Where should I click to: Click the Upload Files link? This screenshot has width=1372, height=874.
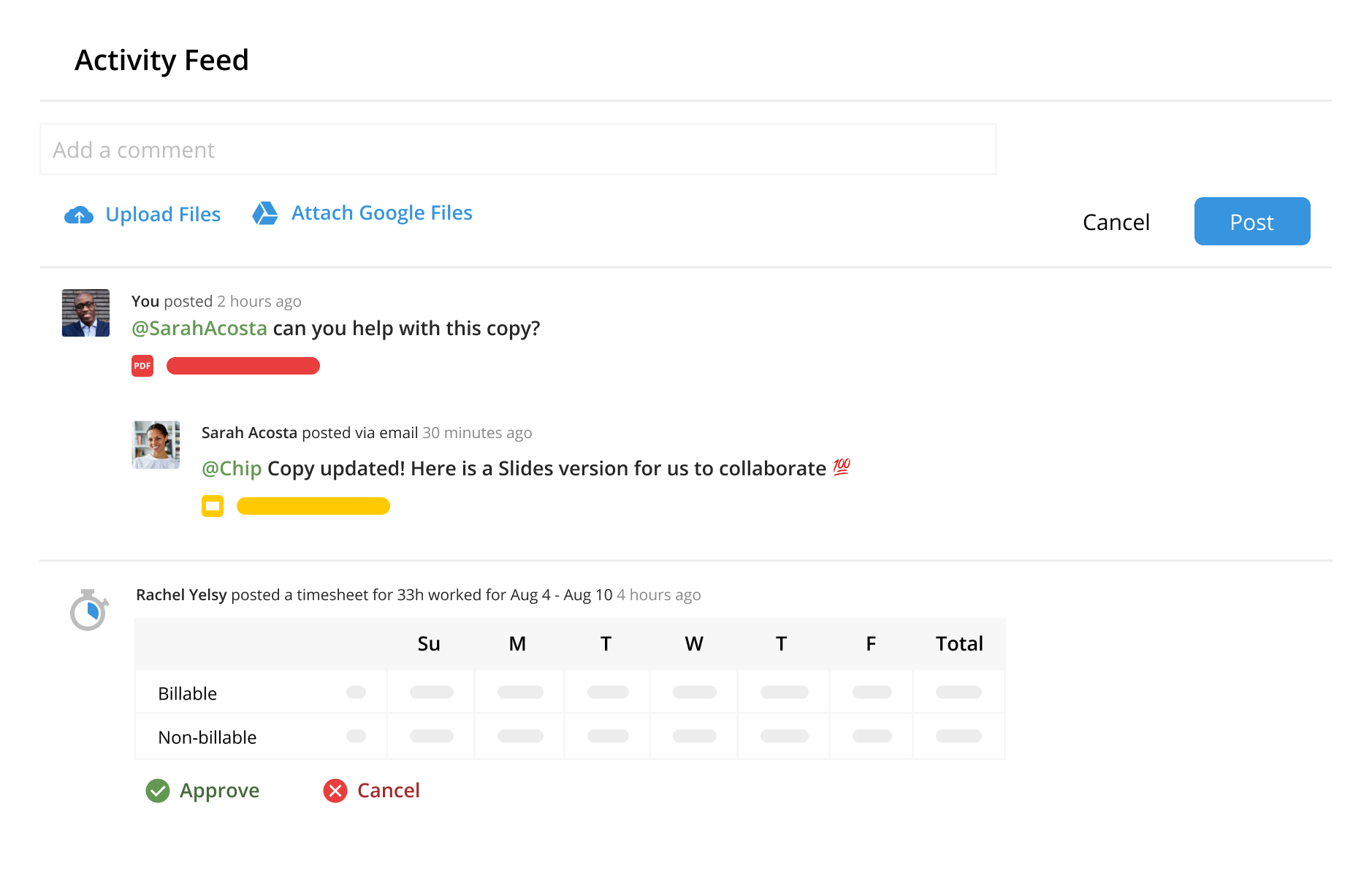point(163,215)
